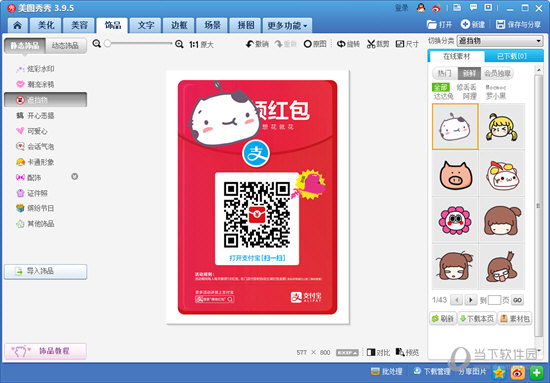Open the 拼图 tab
The image size is (550, 383).
(x=246, y=25)
